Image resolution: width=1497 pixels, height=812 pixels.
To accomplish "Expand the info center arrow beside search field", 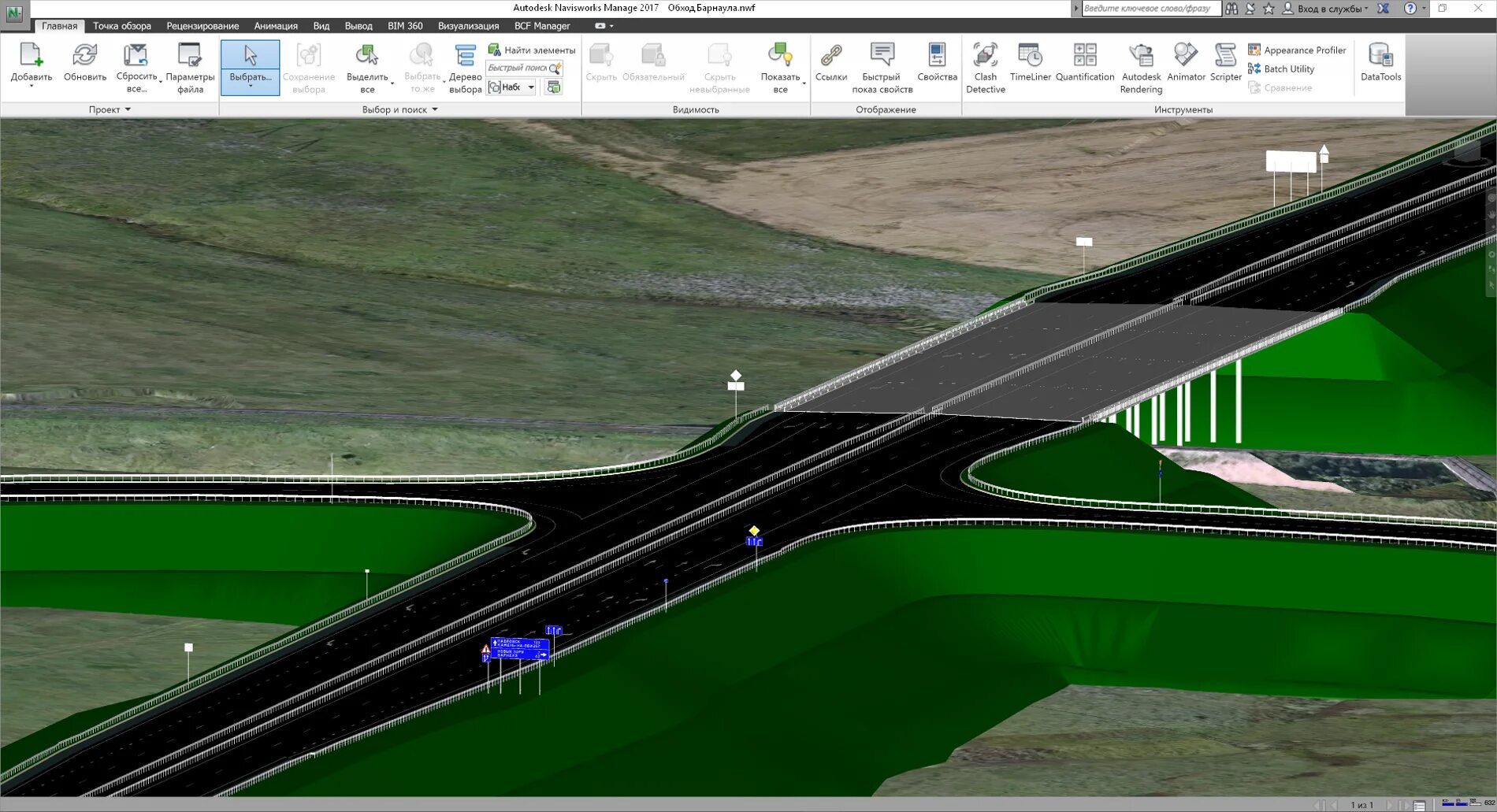I will [1076, 9].
